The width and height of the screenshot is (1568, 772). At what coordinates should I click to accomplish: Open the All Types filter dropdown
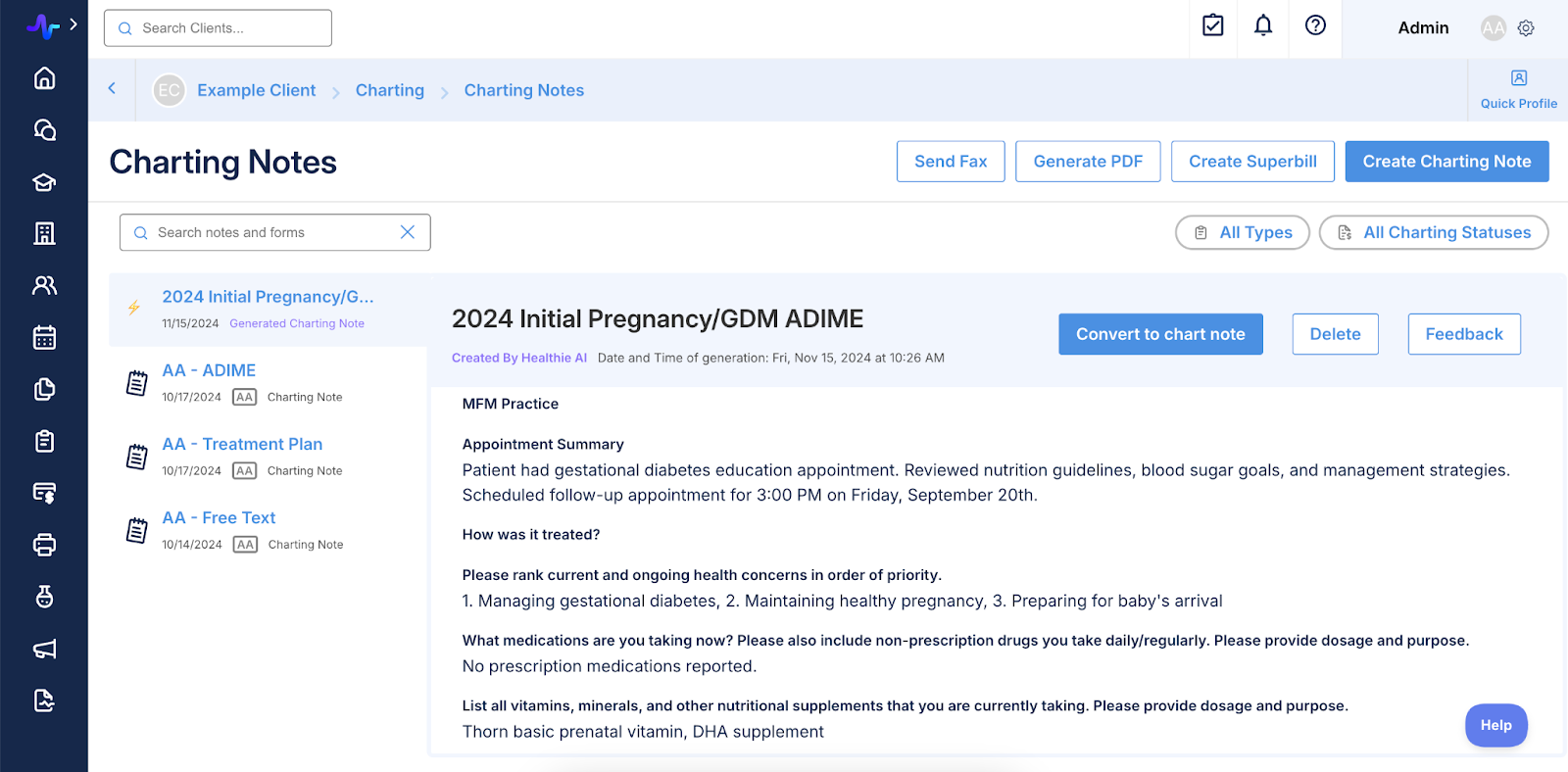pos(1242,232)
